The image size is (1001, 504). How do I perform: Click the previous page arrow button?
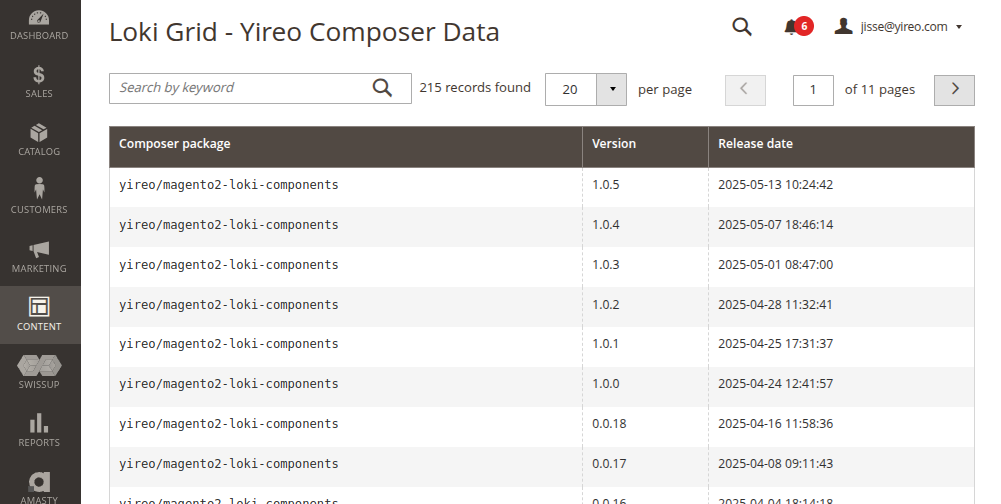(745, 89)
